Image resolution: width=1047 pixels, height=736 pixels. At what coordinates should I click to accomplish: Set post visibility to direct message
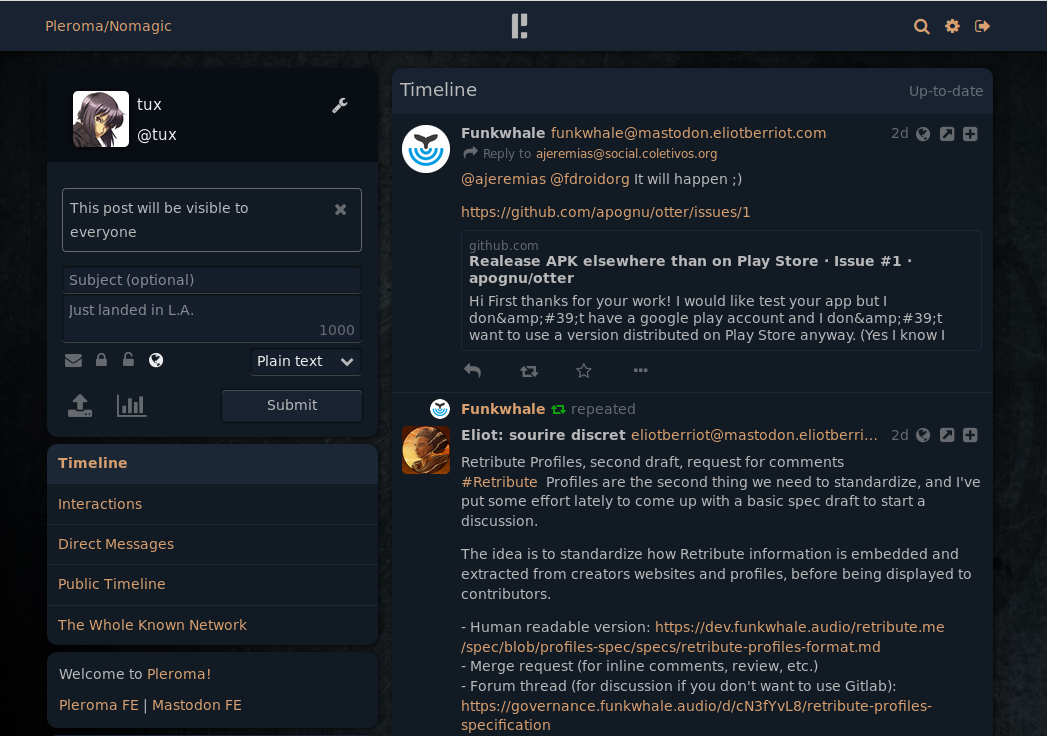point(73,361)
